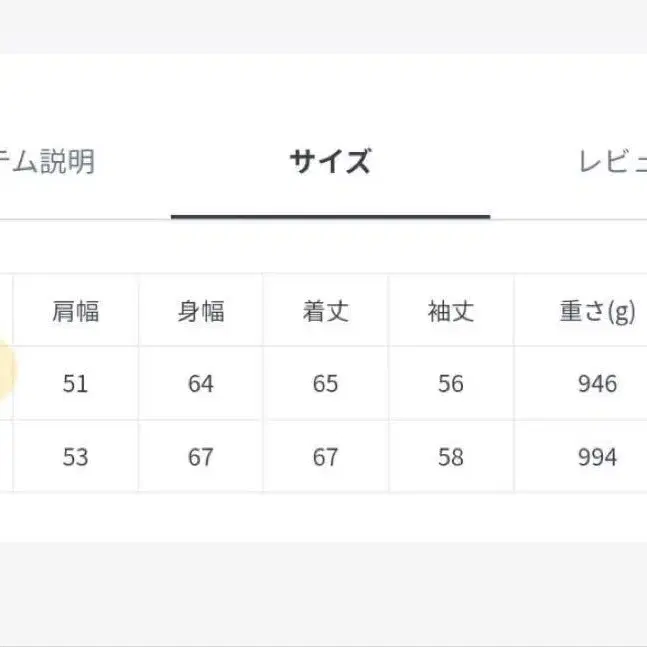Select the 56 value under 袖丈
This screenshot has width=647, height=647.
pos(451,384)
